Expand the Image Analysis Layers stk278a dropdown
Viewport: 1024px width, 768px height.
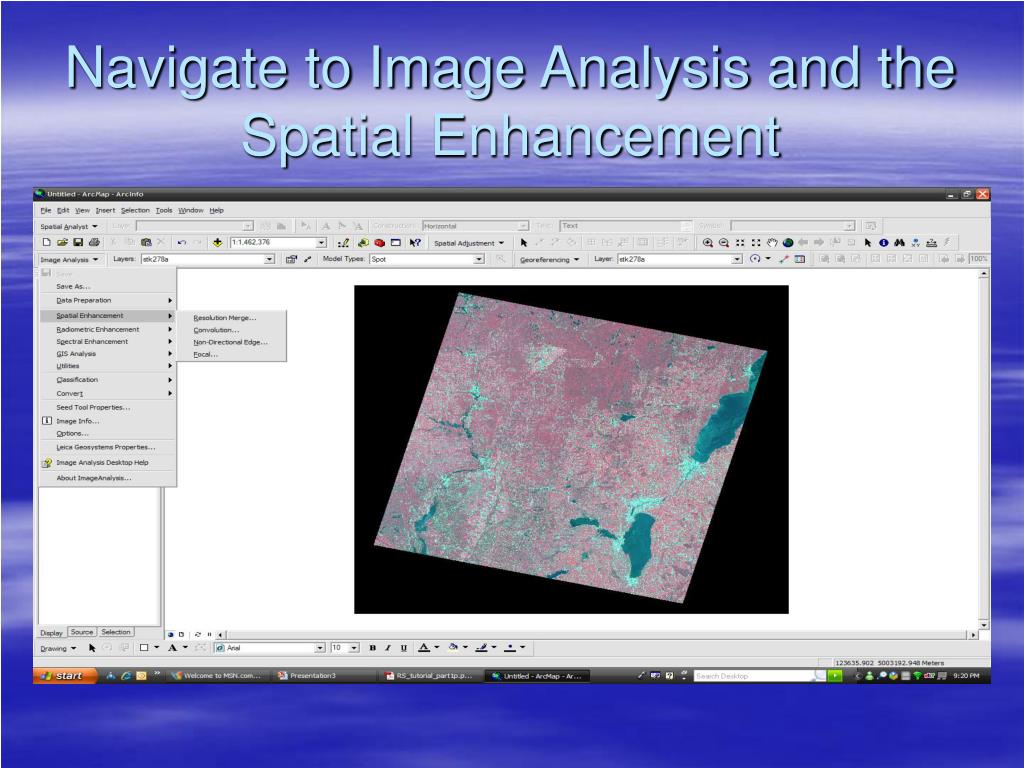pos(269,259)
